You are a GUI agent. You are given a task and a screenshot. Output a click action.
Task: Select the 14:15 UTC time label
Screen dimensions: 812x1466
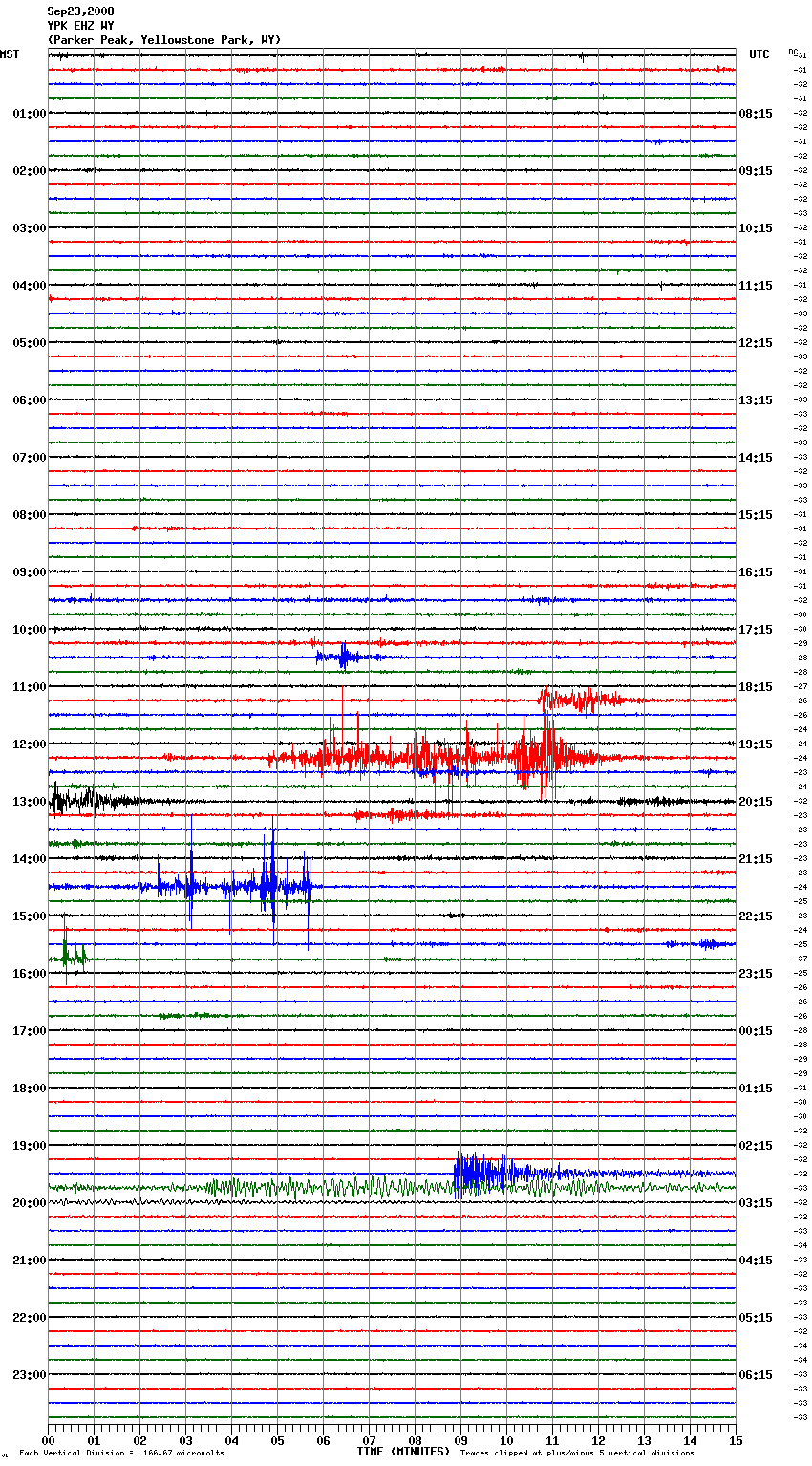coord(756,458)
